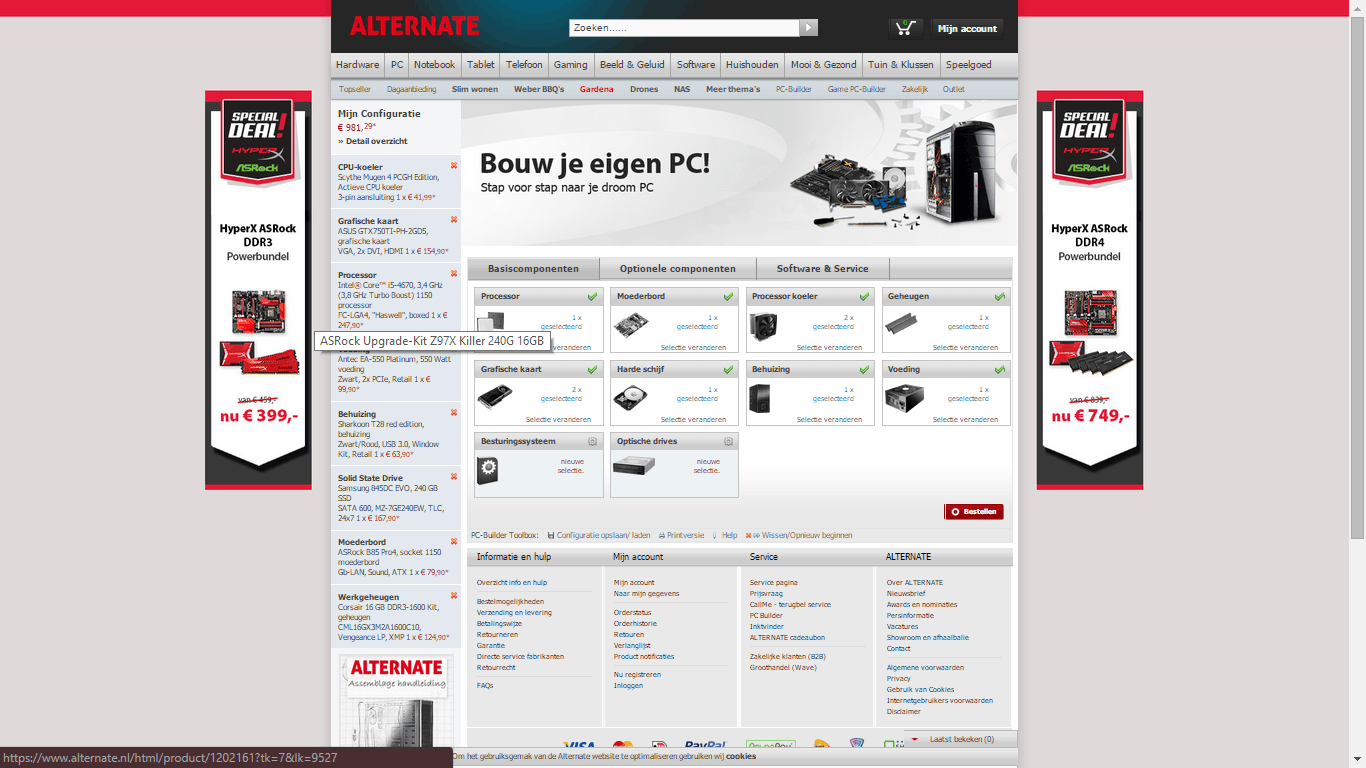Click the Voeding power supply image

903,398
